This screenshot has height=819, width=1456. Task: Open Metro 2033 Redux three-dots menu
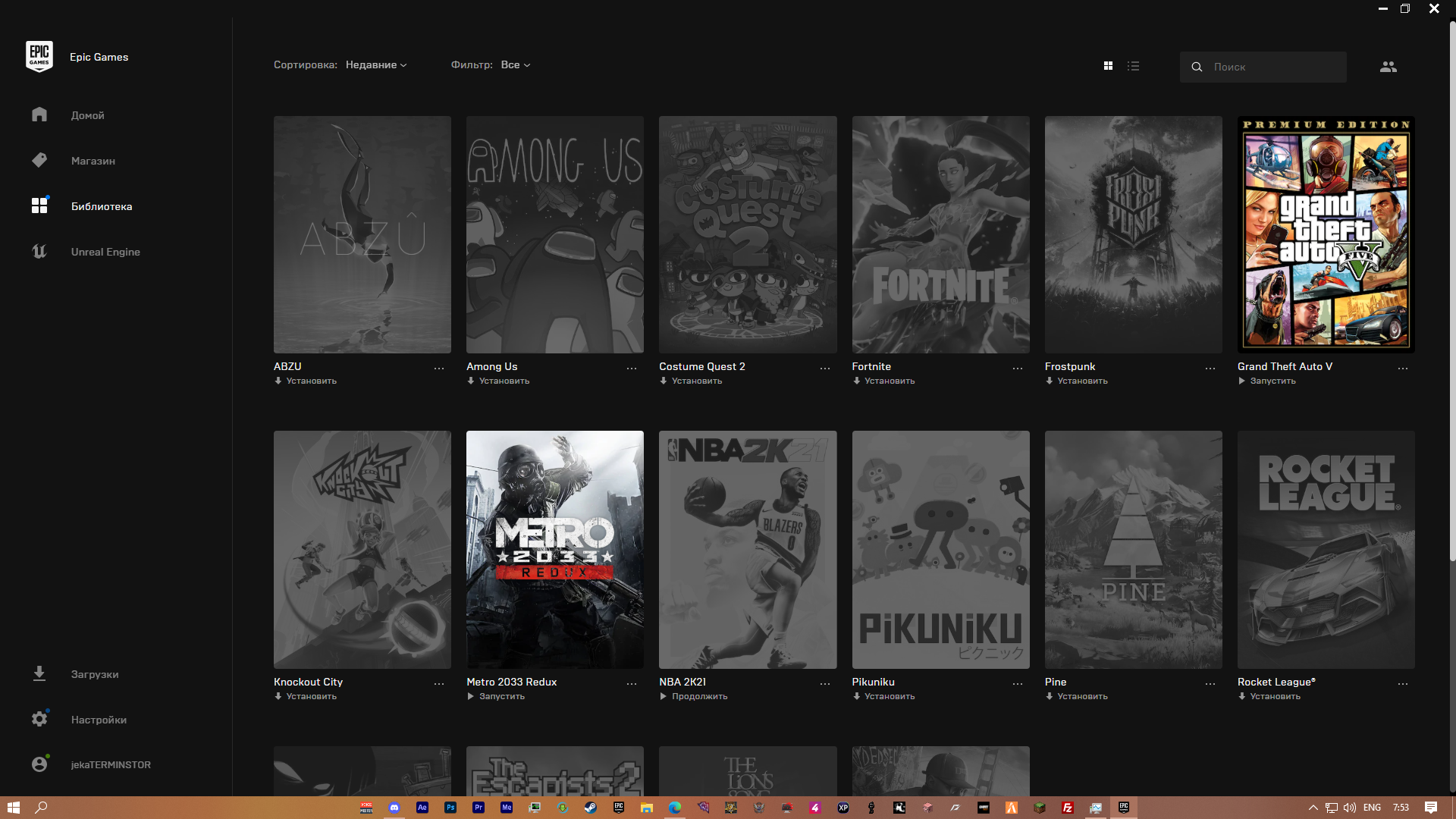click(x=632, y=684)
